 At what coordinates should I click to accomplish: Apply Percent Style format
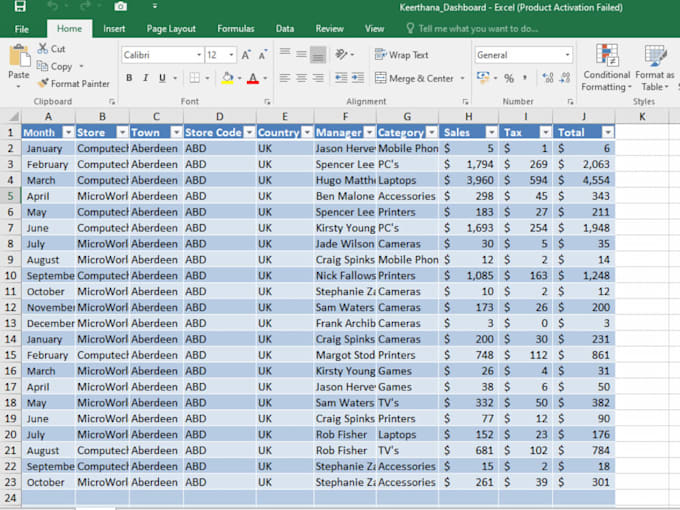pyautogui.click(x=509, y=78)
